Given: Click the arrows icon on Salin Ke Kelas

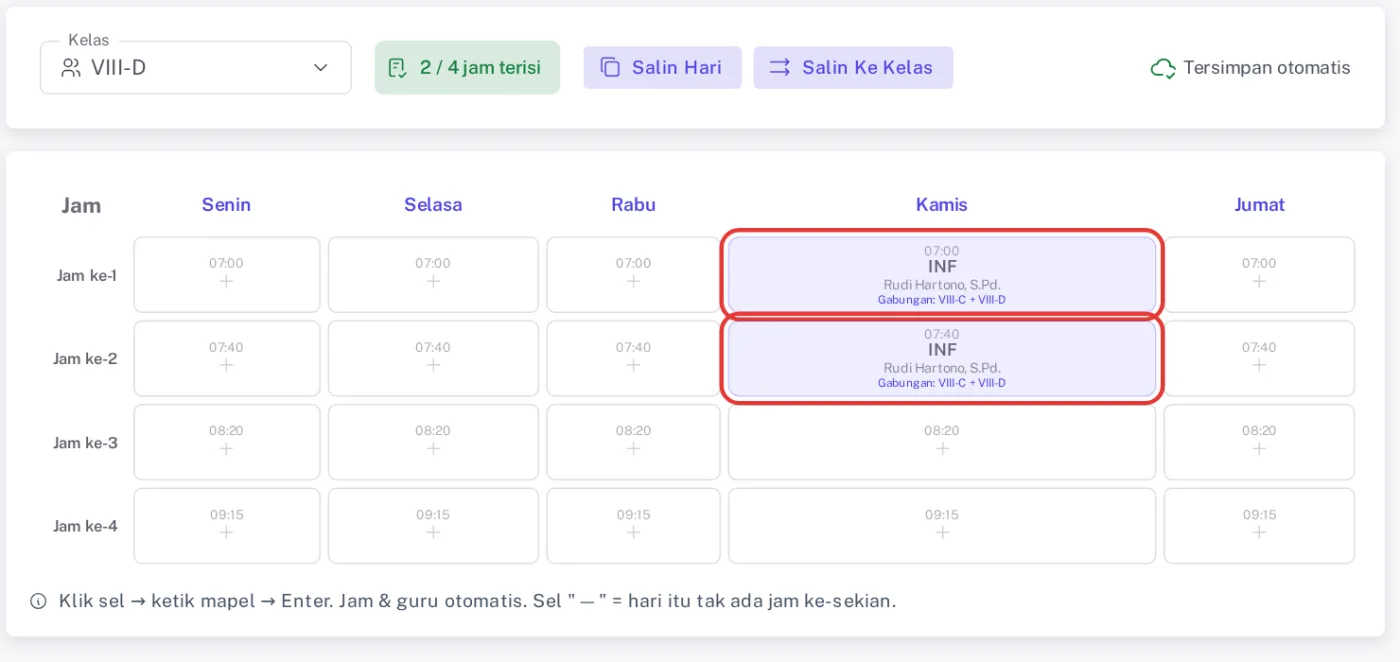Looking at the screenshot, I should 780,67.
